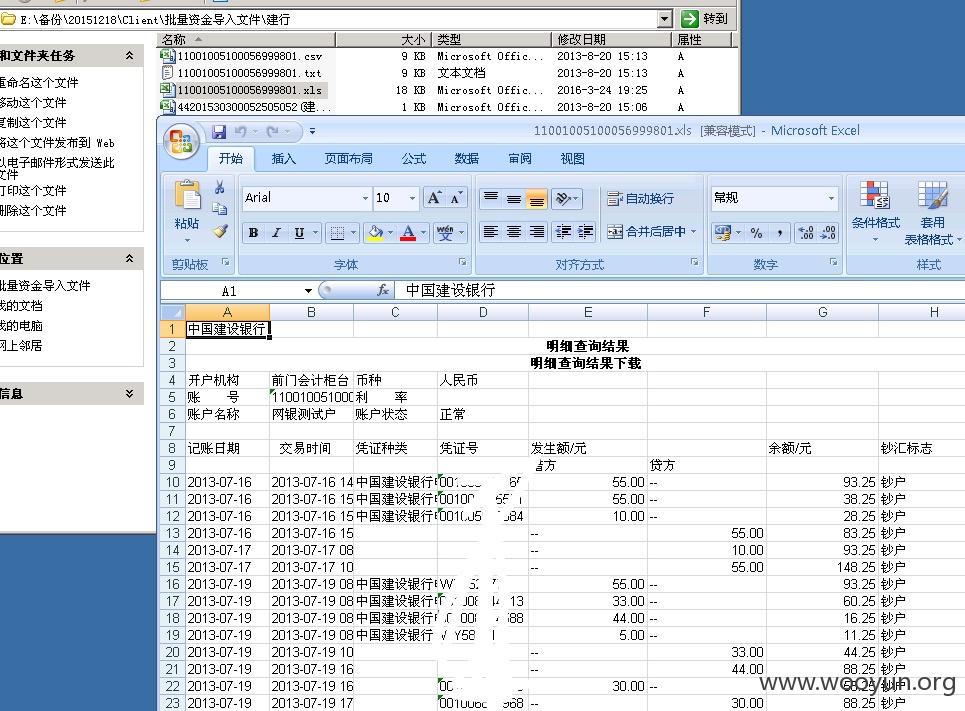Select file 11001005100056999801.csv in Explorer
The width and height of the screenshot is (965, 711).
tap(242, 56)
